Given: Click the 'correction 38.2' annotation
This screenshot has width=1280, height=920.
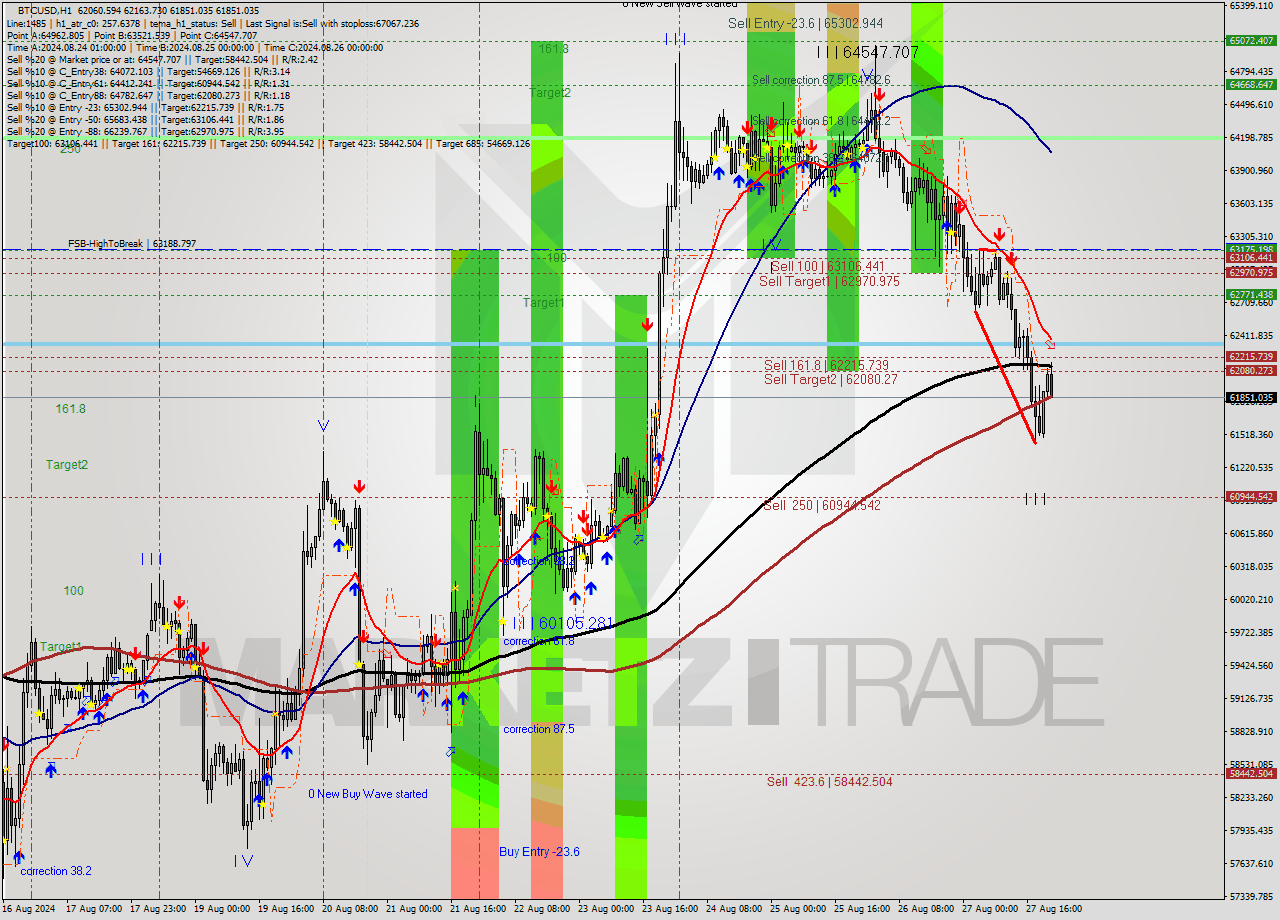Looking at the screenshot, I should click(56, 871).
